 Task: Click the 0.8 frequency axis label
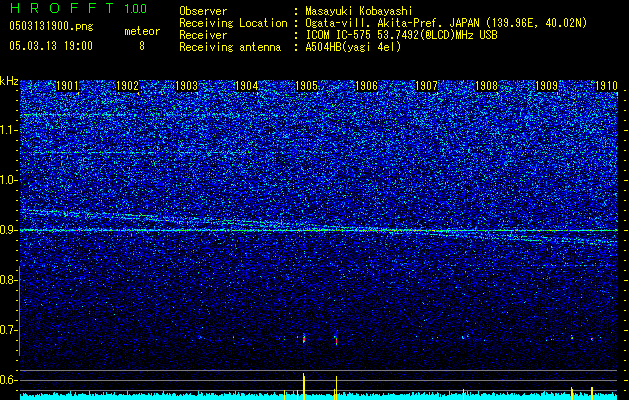pos(8,280)
